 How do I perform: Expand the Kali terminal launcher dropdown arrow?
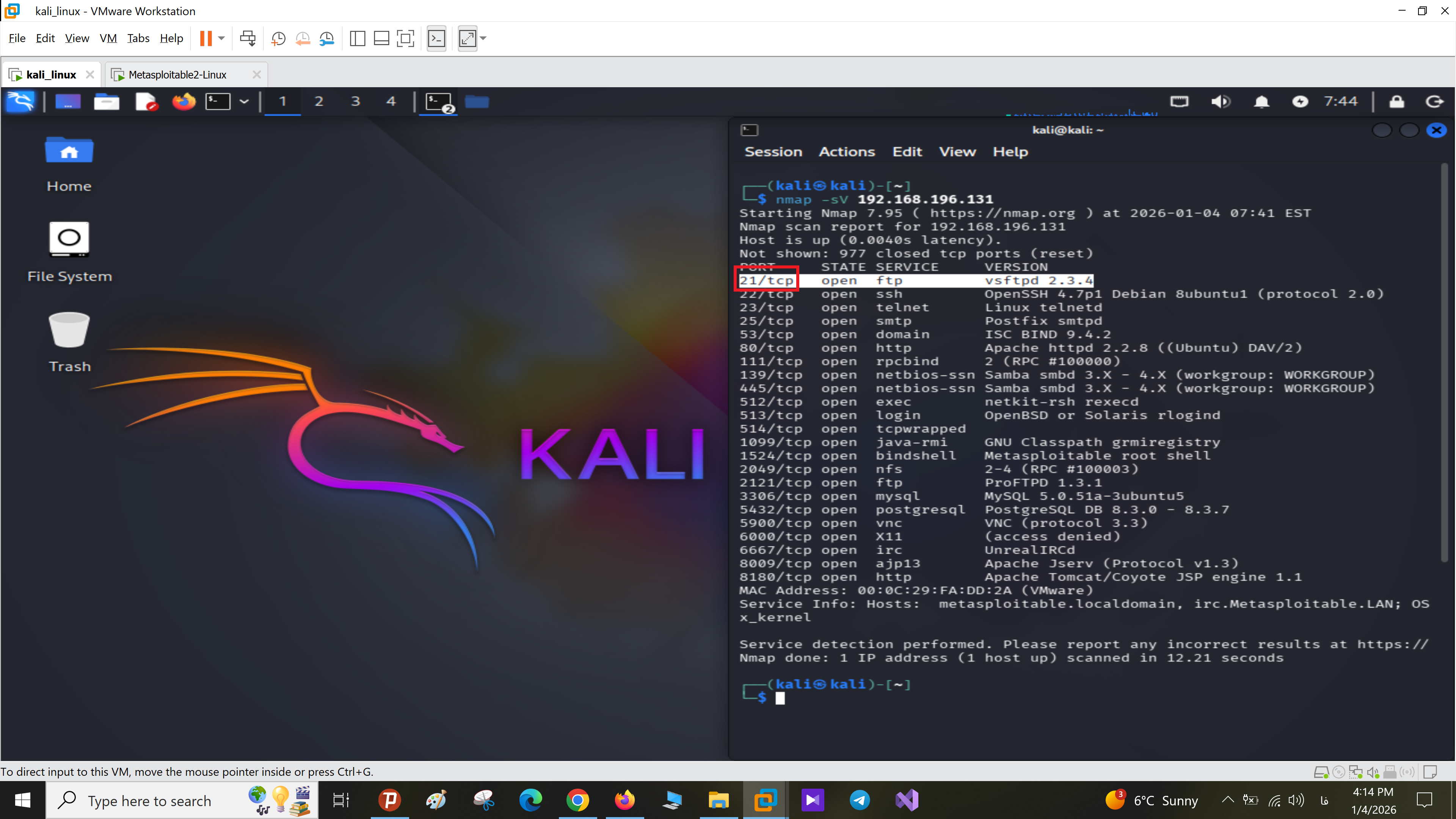(244, 102)
